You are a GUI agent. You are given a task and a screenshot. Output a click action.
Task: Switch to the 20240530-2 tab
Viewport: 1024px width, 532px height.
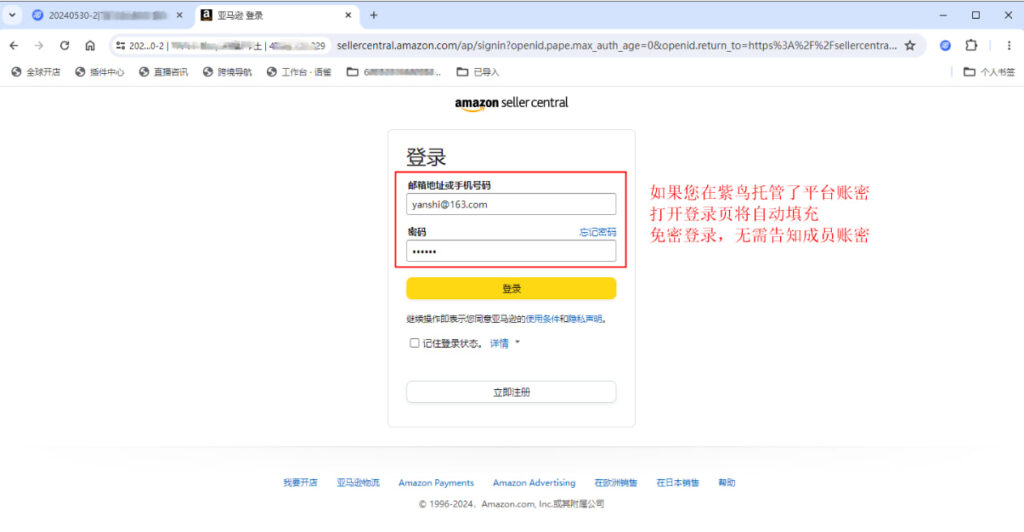pos(108,15)
